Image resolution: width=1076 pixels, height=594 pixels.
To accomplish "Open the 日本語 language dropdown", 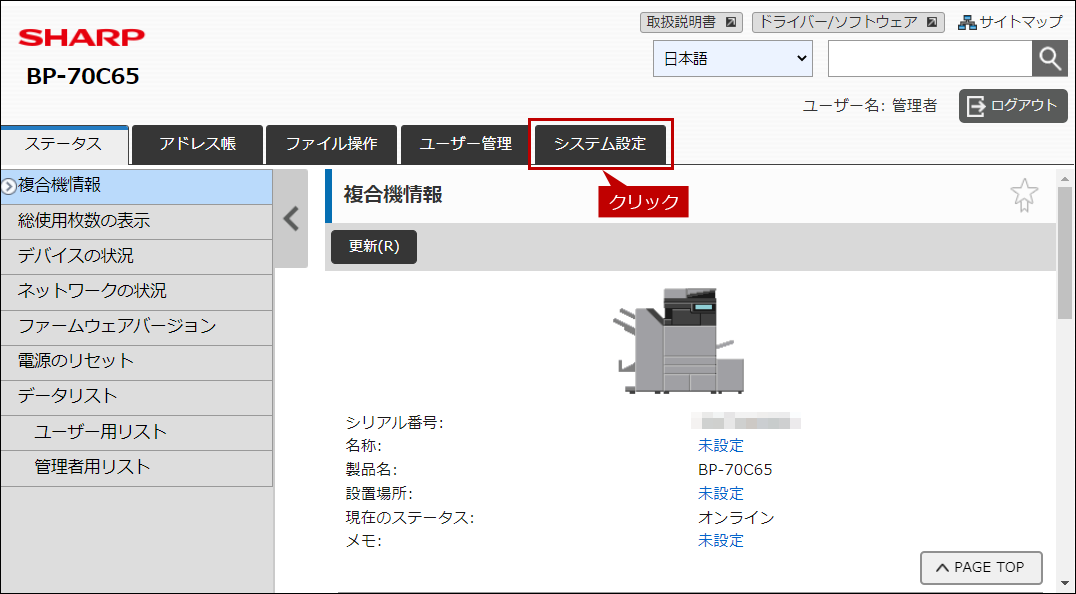I will tap(732, 58).
